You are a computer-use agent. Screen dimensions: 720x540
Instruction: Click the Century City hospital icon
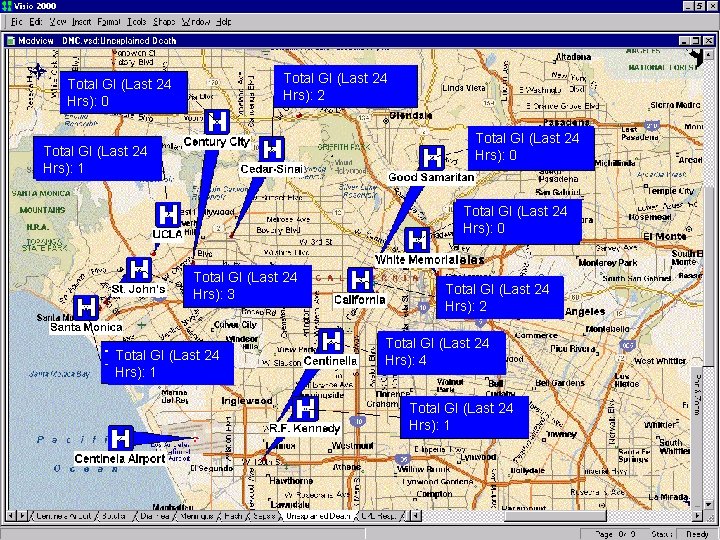(216, 122)
